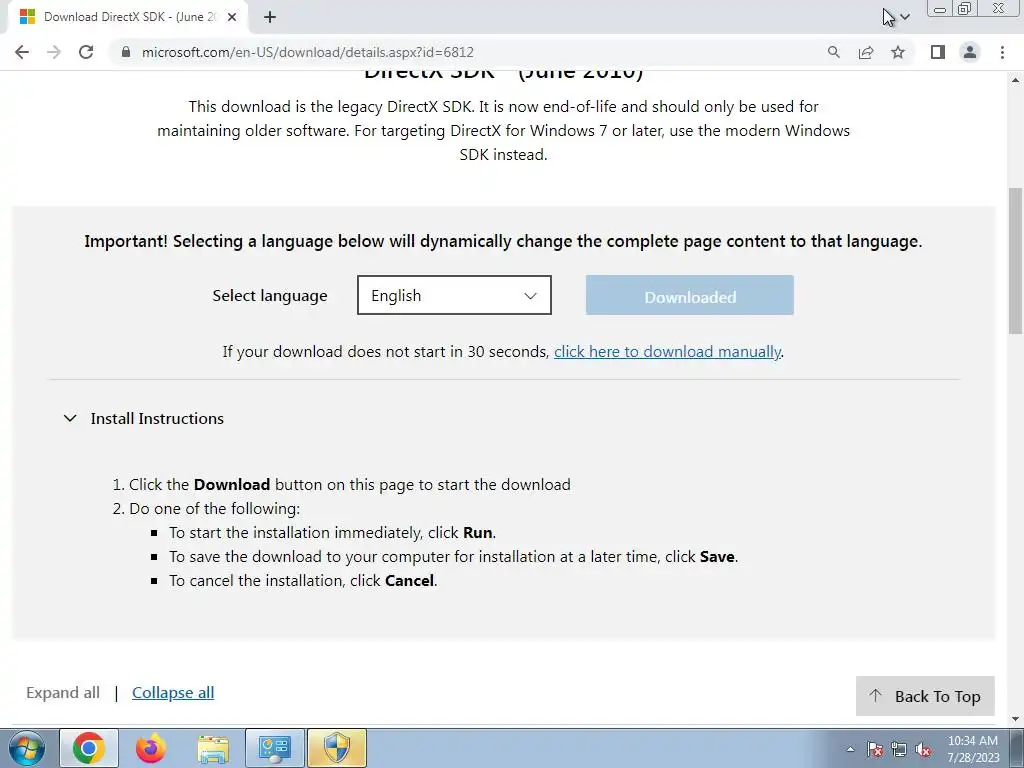The width and height of the screenshot is (1024, 768).
Task: Open the tab search chevron
Action: 904,17
